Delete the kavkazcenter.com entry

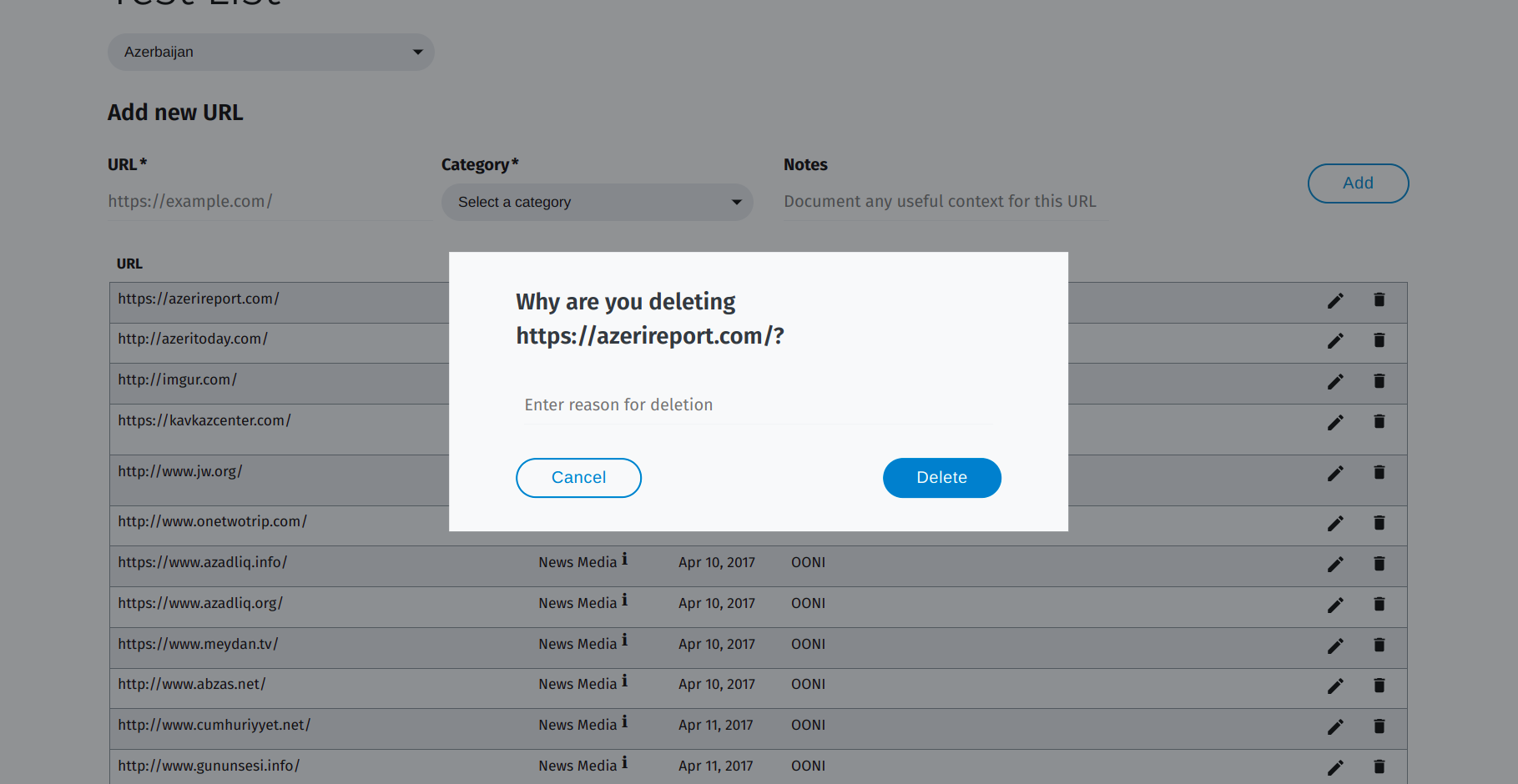click(1379, 422)
